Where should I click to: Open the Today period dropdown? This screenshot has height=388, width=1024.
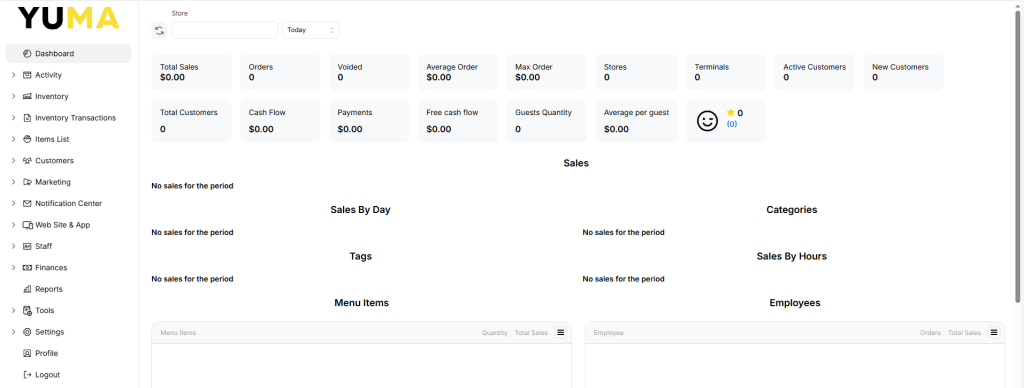[x=310, y=30]
